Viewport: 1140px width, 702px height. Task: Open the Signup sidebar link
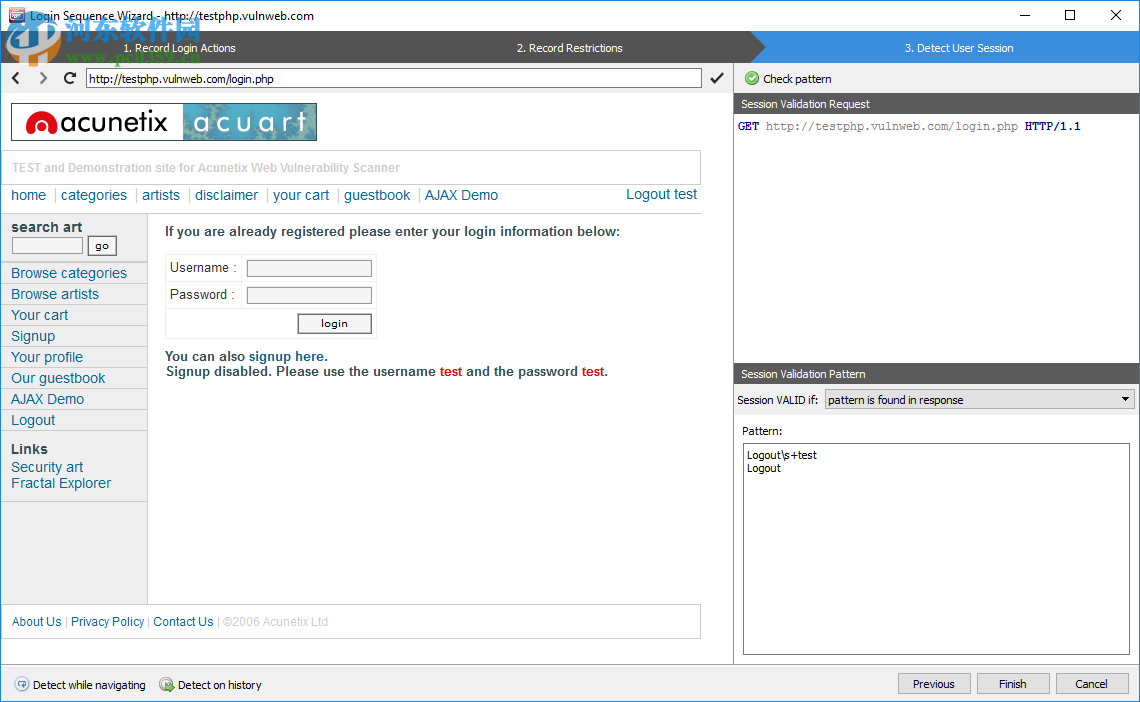point(33,336)
